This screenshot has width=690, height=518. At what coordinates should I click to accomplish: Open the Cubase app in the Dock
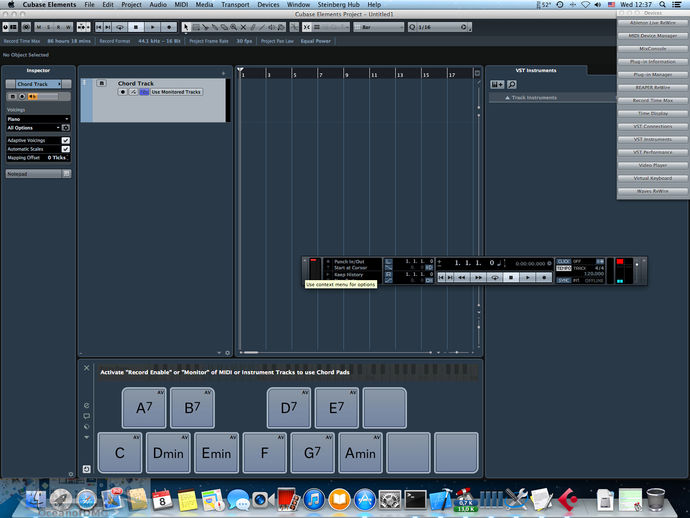567,500
